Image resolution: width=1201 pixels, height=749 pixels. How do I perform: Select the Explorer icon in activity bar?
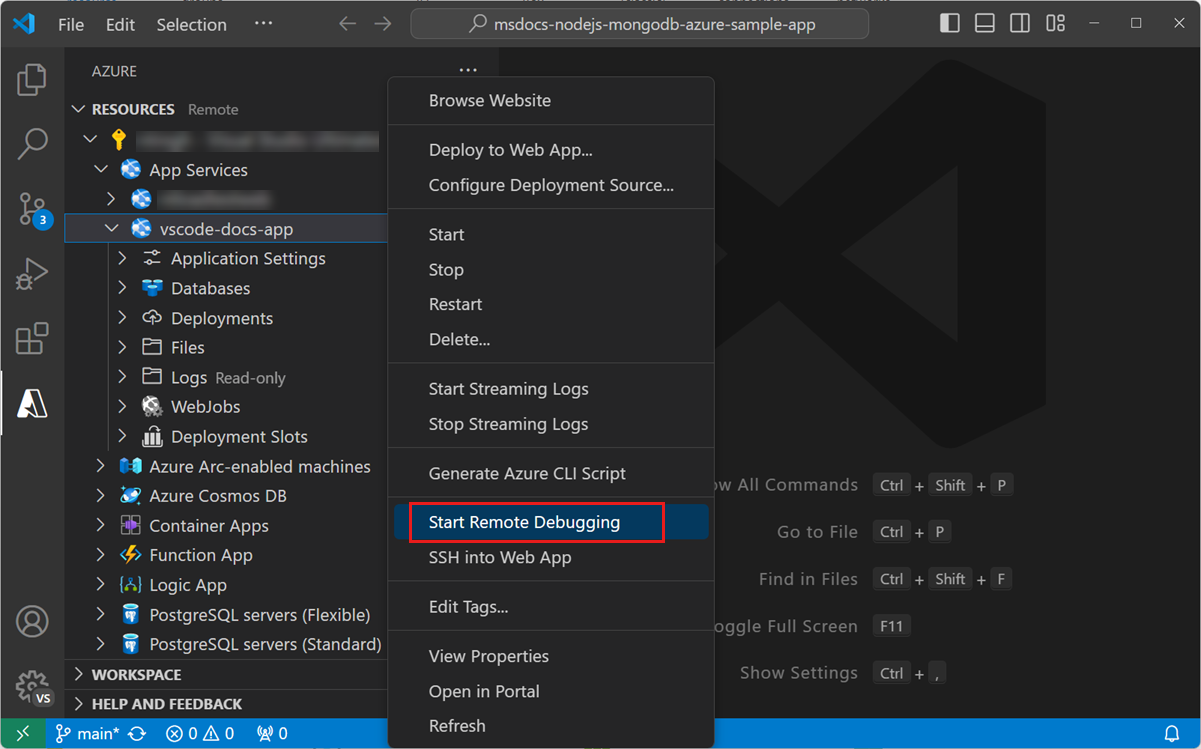point(33,78)
